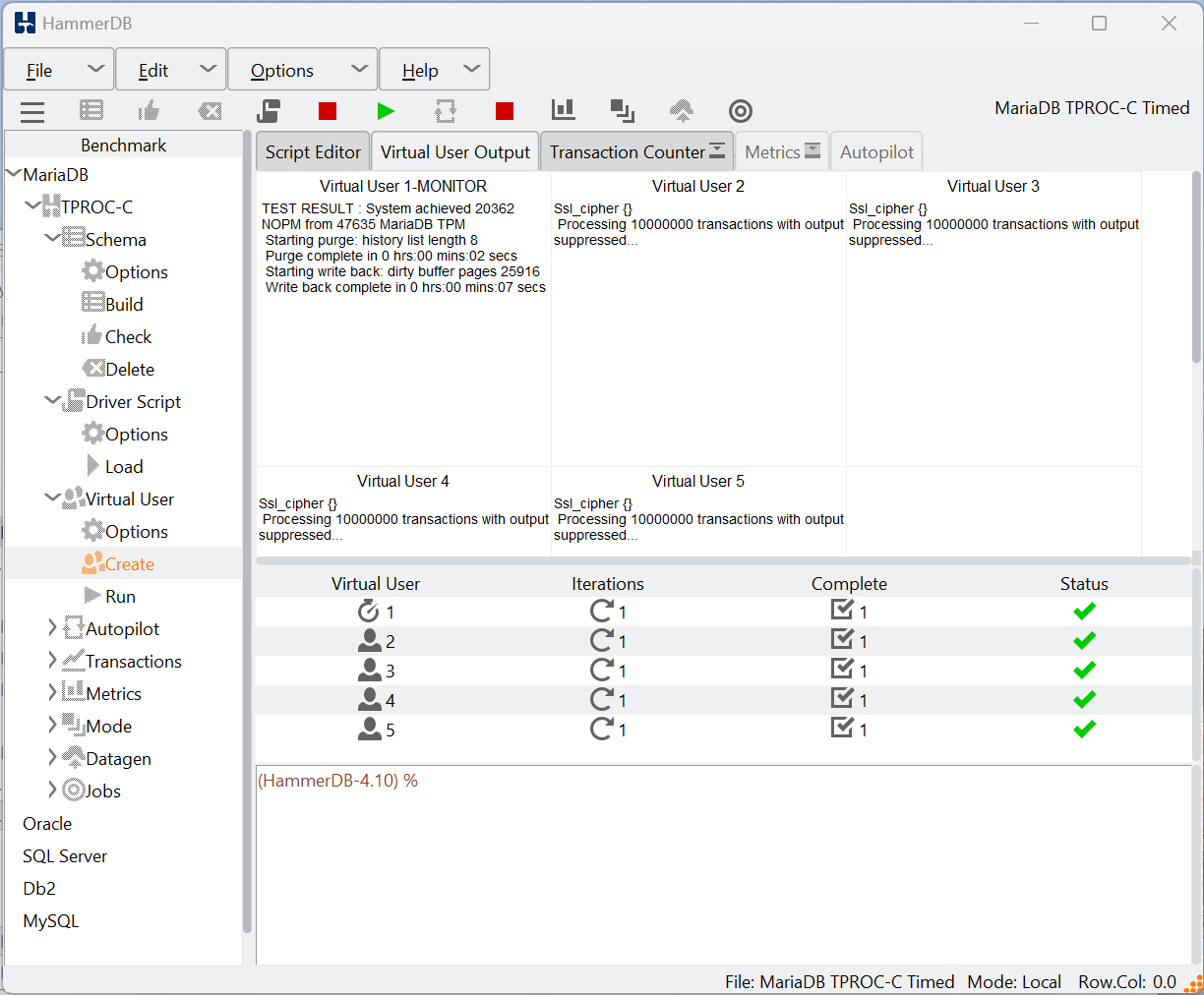Click the horizontal scrollbar below the virtual user output
This screenshot has height=995, width=1204.
point(723,560)
